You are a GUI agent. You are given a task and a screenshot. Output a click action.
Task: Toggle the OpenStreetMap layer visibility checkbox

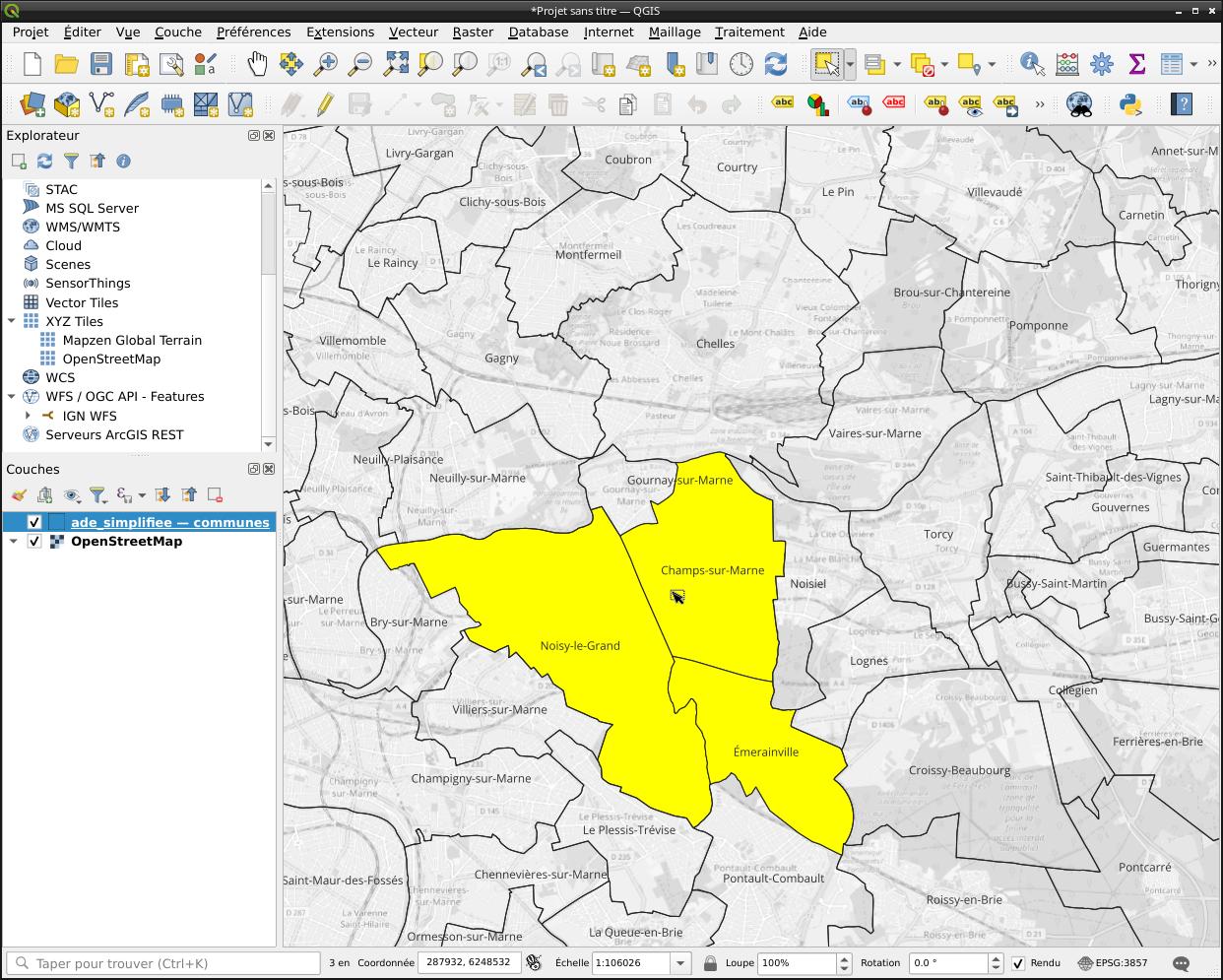pyautogui.click(x=34, y=541)
